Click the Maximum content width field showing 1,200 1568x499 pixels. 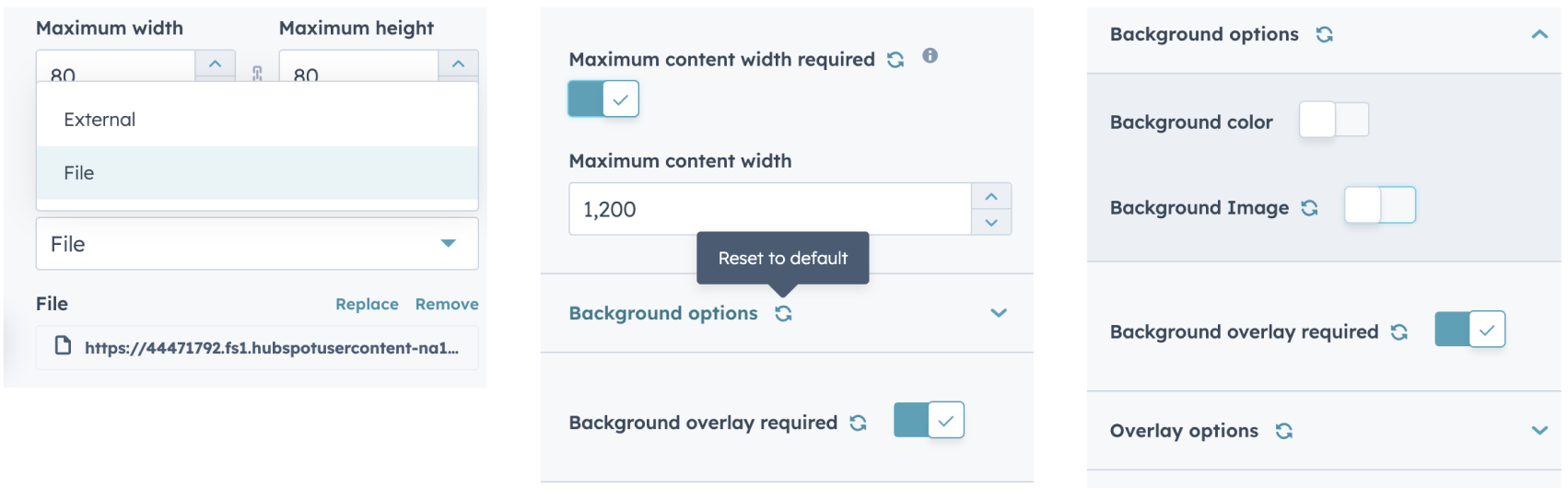point(769,209)
